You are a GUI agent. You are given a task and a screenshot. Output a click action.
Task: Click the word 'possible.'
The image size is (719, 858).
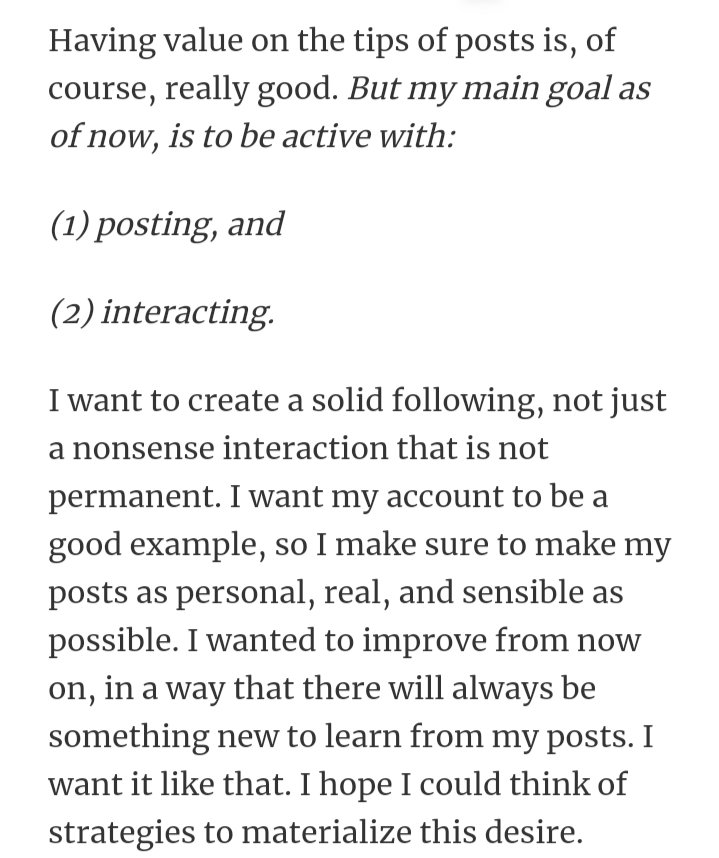[114, 641]
